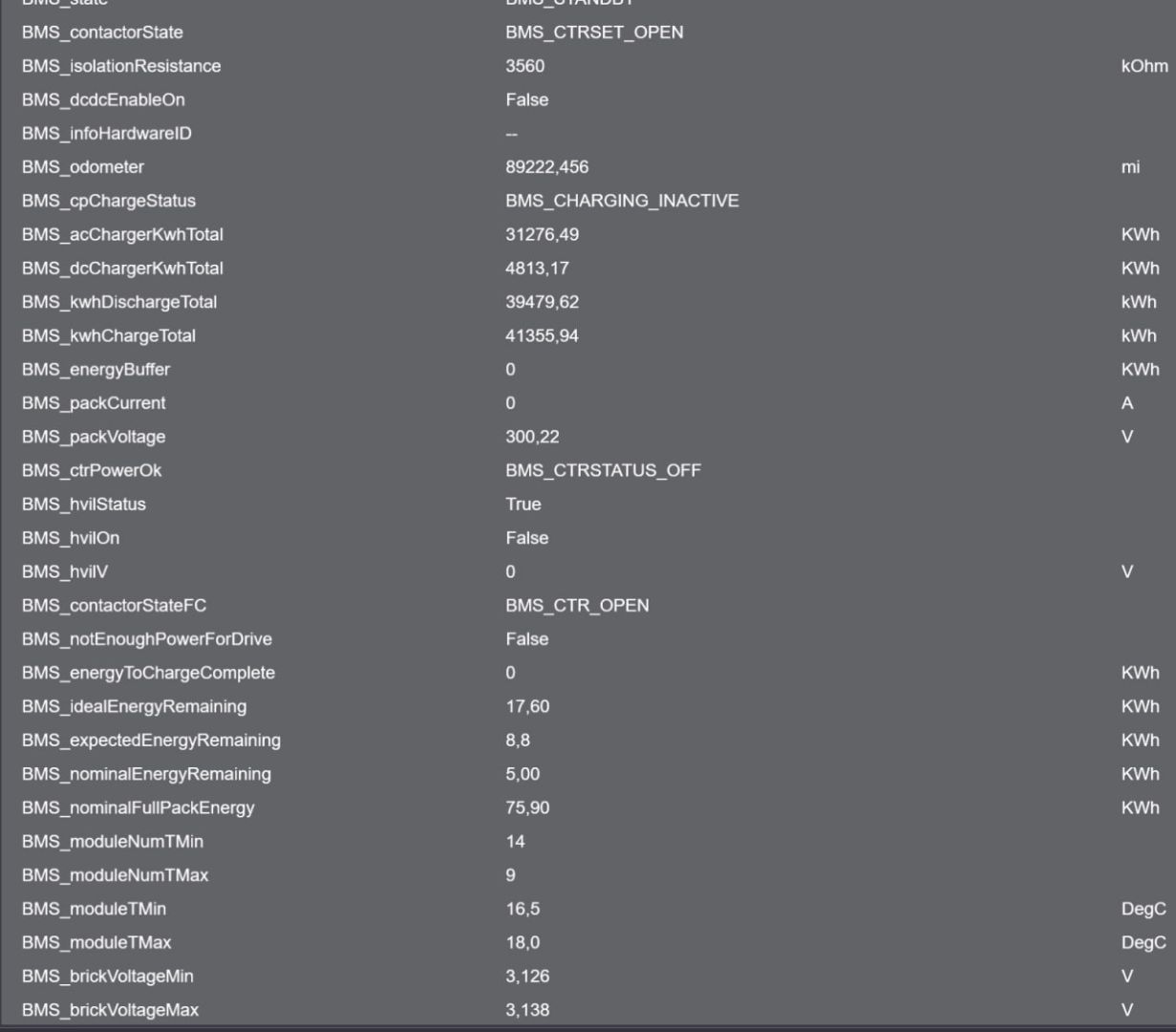The width and height of the screenshot is (1176, 1032).
Task: Select the BMS_infoHardwareID row label
Action: [107, 134]
